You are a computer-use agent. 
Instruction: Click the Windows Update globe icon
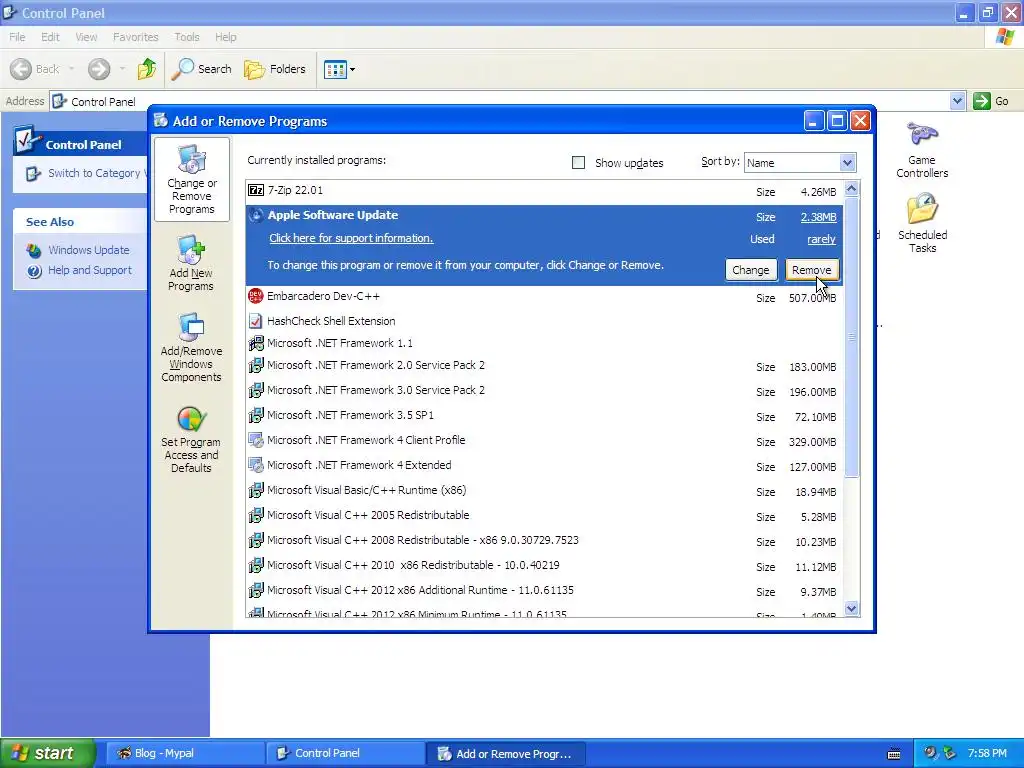click(x=34, y=250)
